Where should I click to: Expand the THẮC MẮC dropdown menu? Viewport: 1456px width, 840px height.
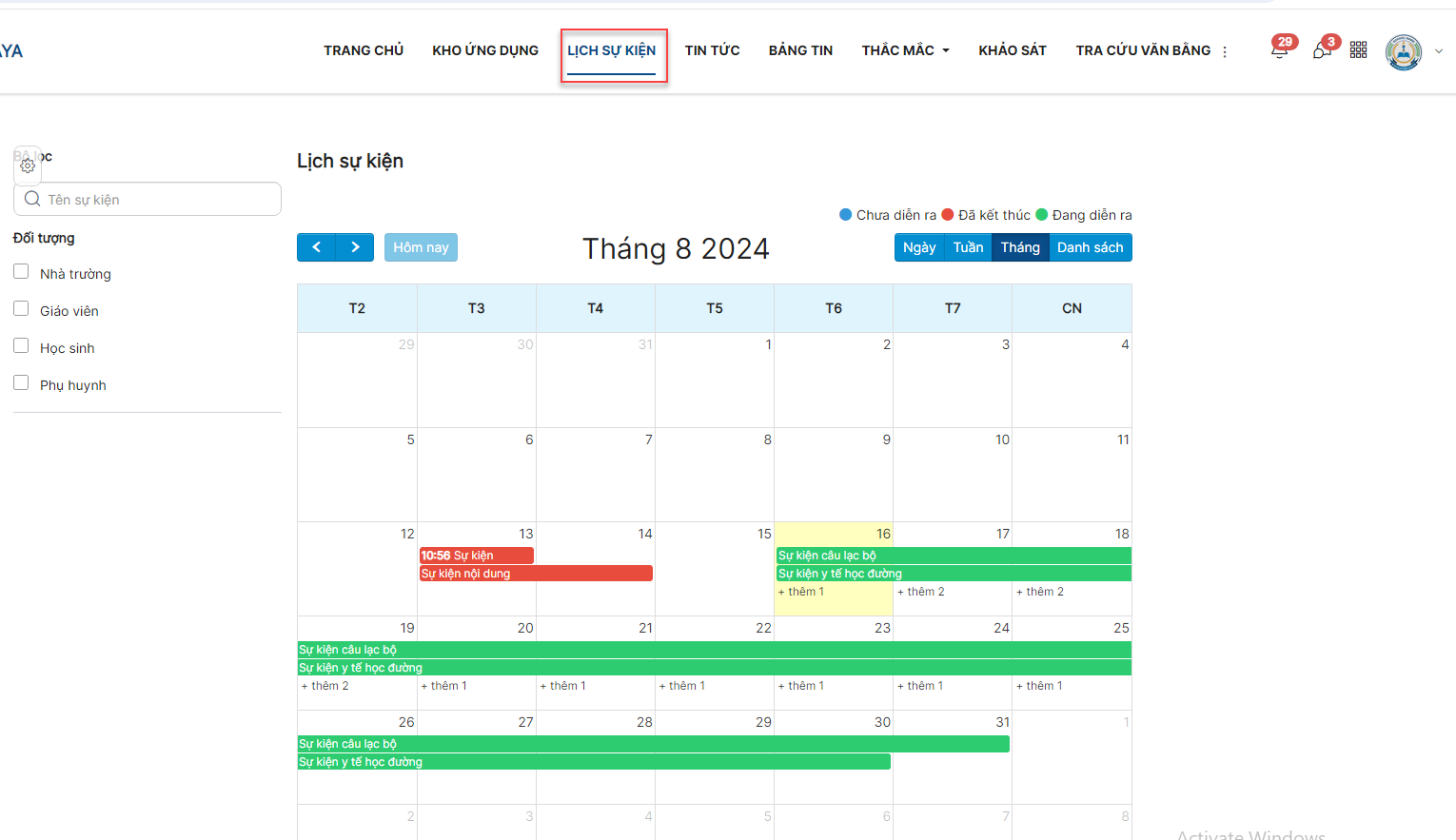pos(905,50)
